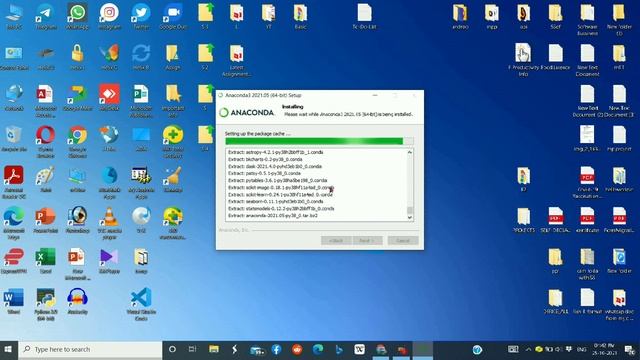Open the ExpressVPN desktop shortcut
Image resolution: width=640 pixels, height=360 pixels.
click(13, 261)
